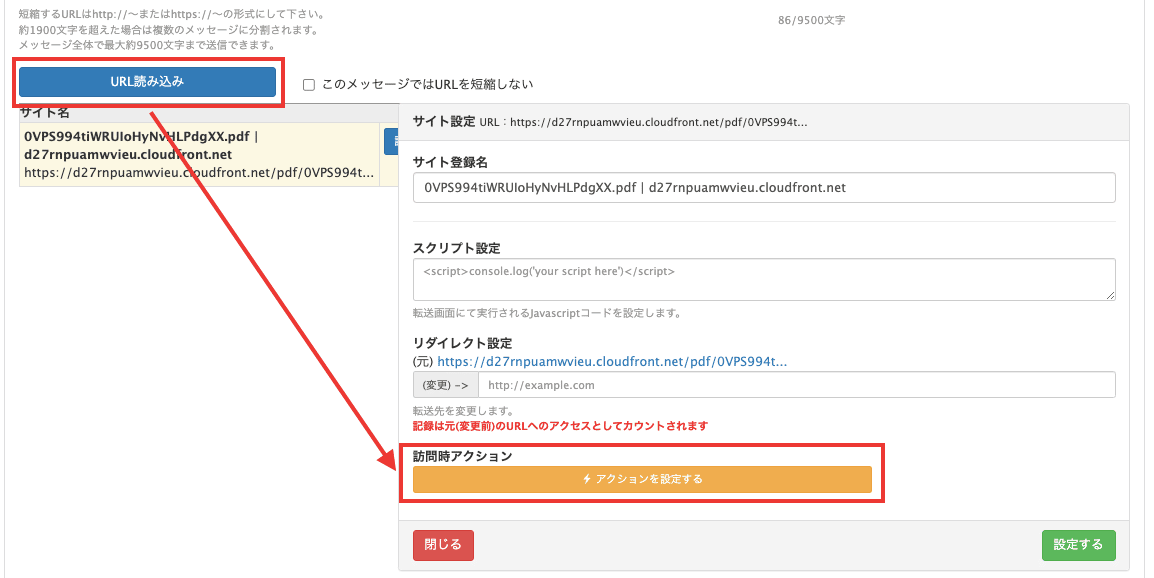
Task: Click 設定する to apply site settings
Action: [1078, 545]
